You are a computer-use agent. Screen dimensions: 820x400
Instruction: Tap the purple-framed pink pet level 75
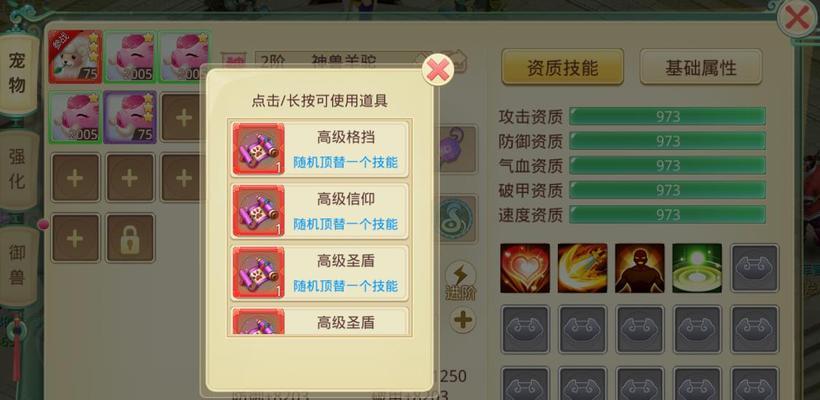(x=130, y=117)
